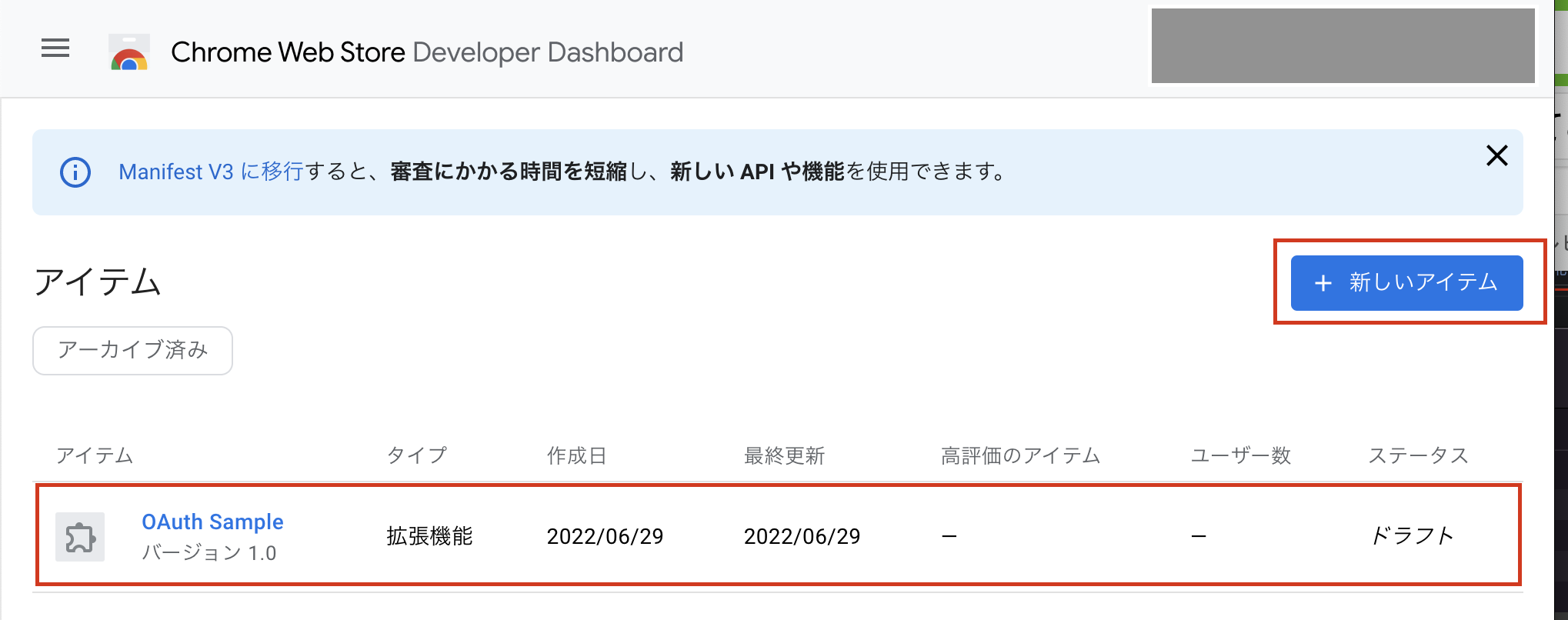Click the 作成日 column header
Image resolution: width=1568 pixels, height=620 pixels.
[x=576, y=455]
